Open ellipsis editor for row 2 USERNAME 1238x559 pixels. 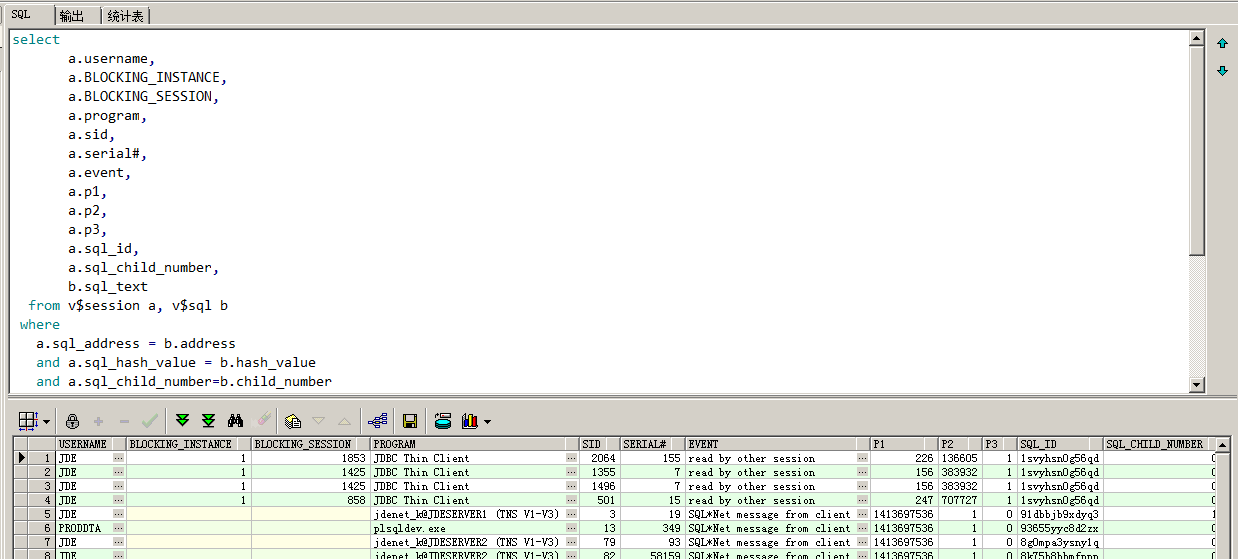[x=119, y=472]
